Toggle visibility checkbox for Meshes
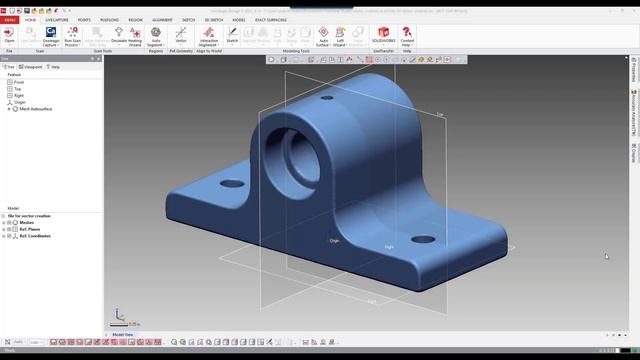Viewport: 640px width, 360px height. pos(9,222)
